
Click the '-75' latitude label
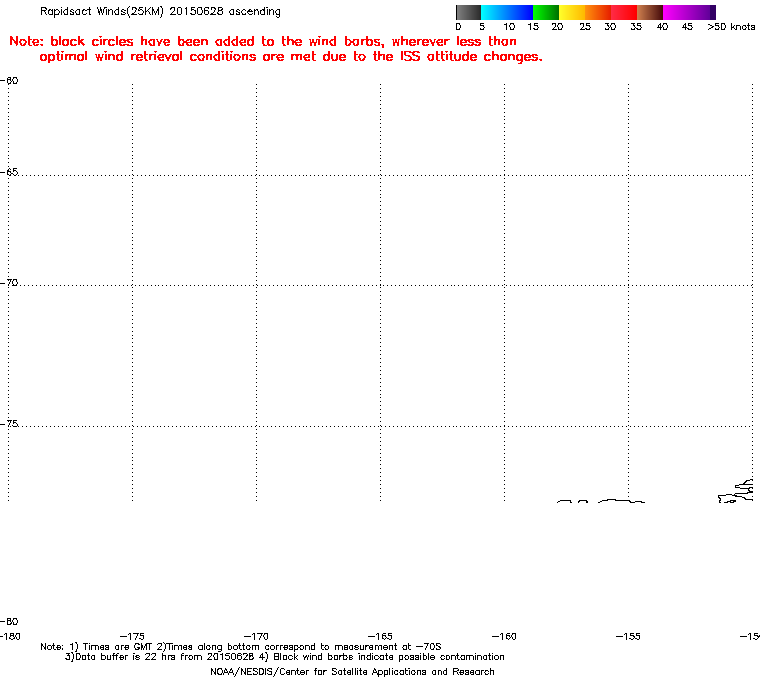click(x=9, y=424)
